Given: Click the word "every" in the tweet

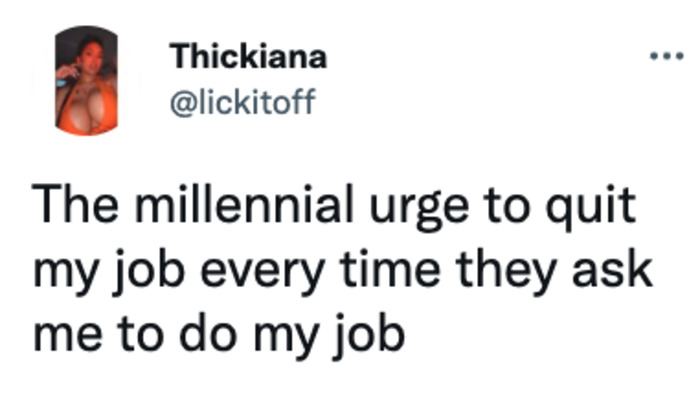Looking at the screenshot, I should 262,274.
